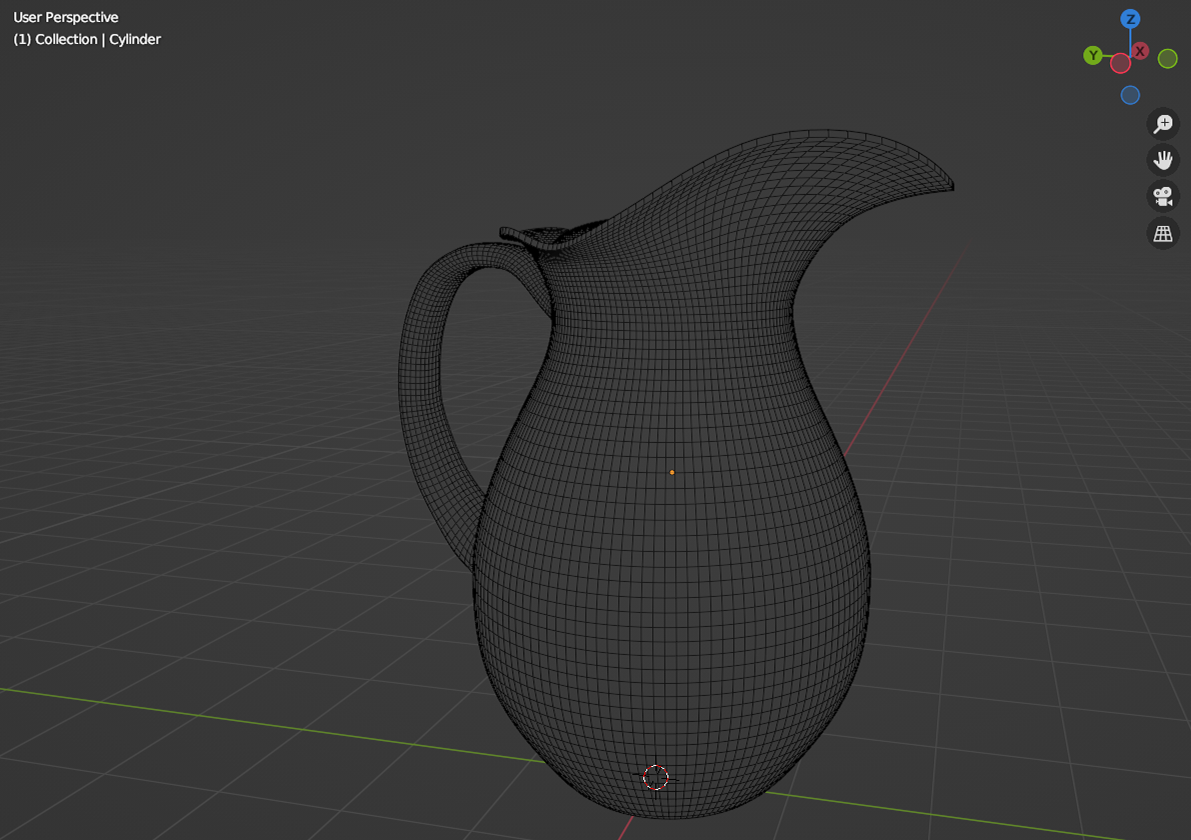Click the "(1) Collection | Cylinder" text label
The image size is (1191, 840).
coord(87,39)
